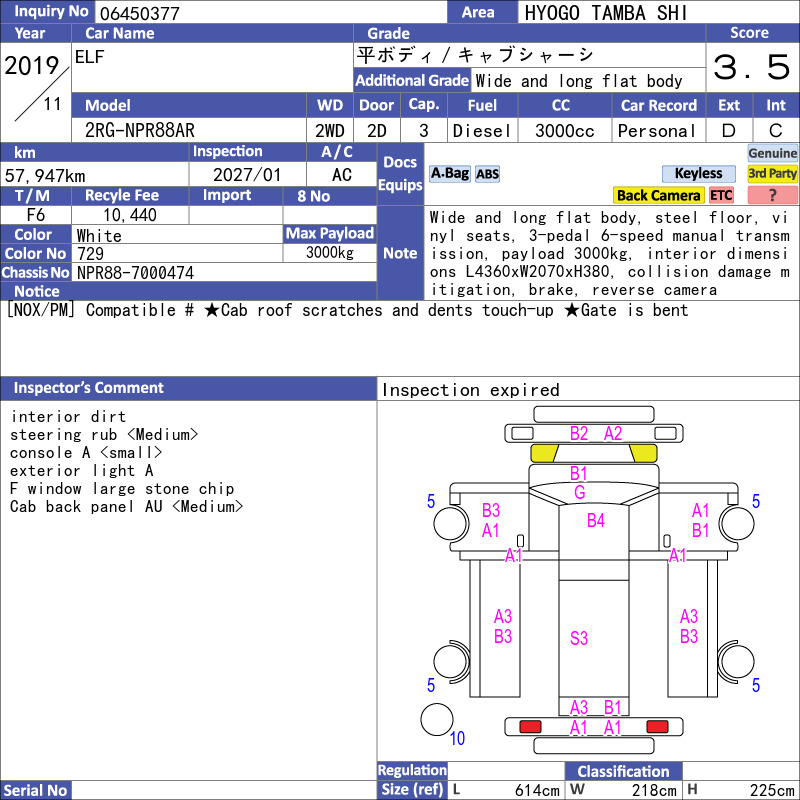This screenshot has height=800, width=800.
Task: Select the S3 cargo bed mark
Action: pos(579,638)
